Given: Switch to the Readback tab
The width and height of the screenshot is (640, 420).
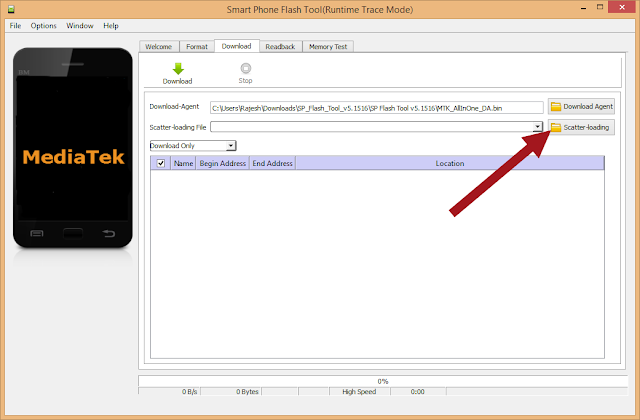Looking at the screenshot, I should pos(280,47).
